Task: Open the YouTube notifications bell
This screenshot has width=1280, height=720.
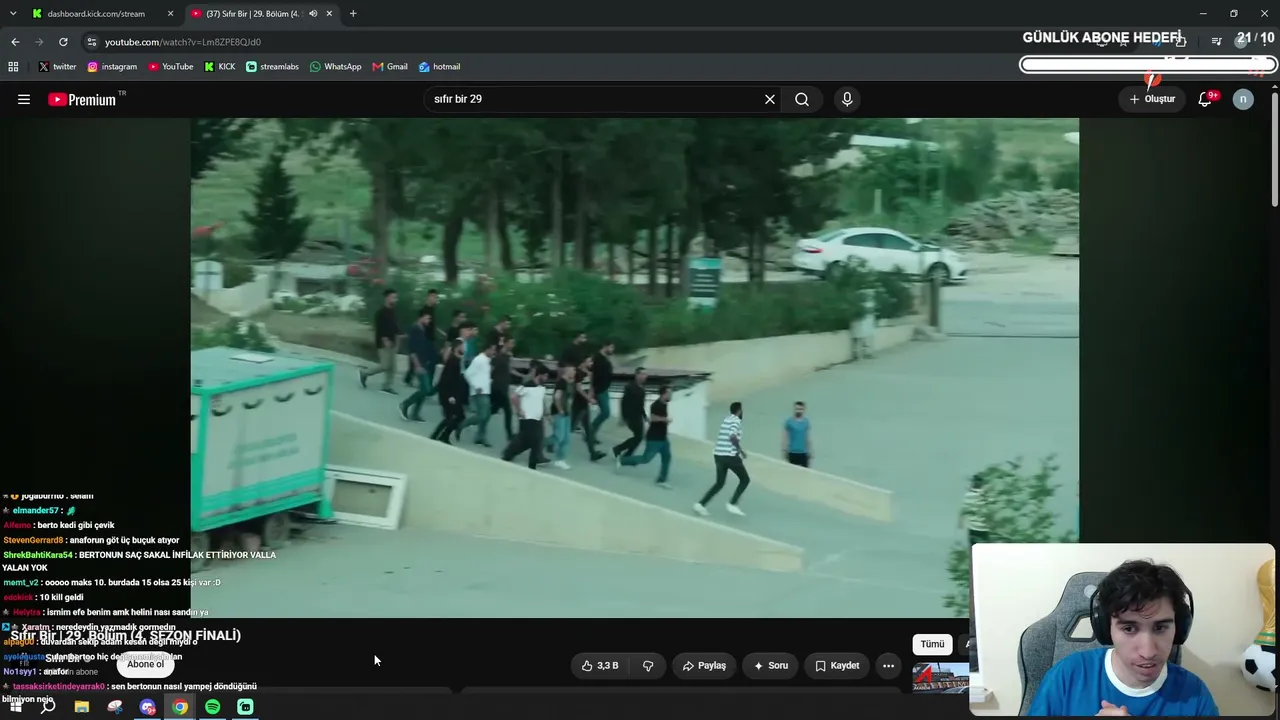Action: click(1206, 99)
